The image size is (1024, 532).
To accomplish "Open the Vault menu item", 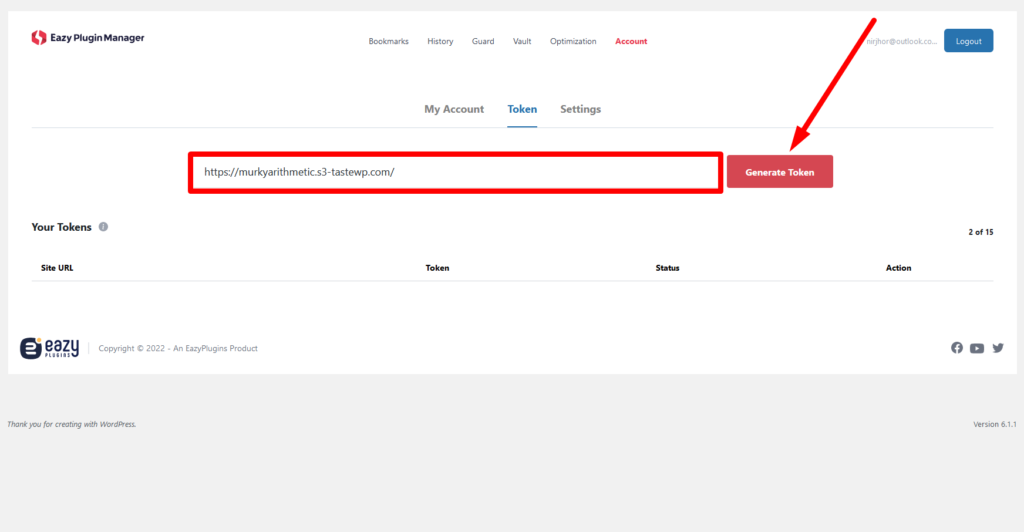I will point(522,41).
